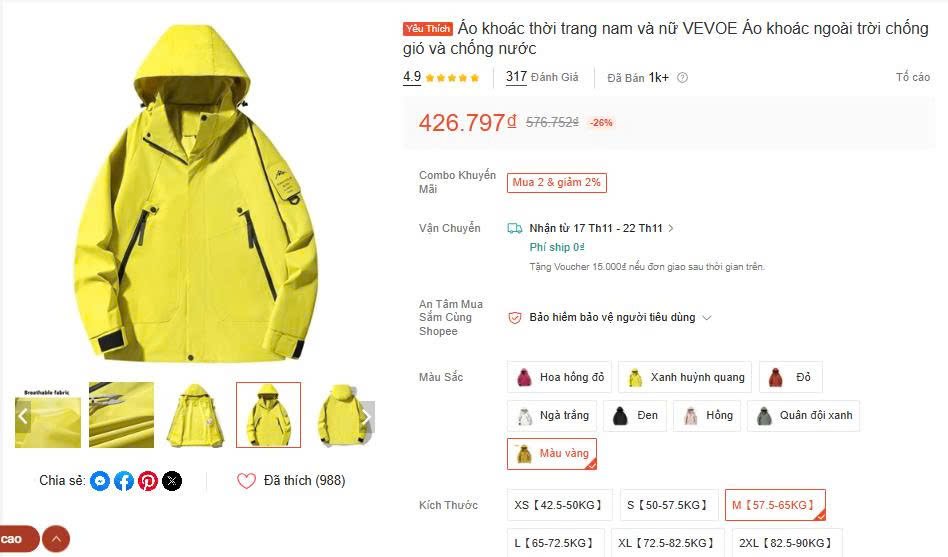Click the heart icon Đã thích
The width and height of the screenshot is (948, 557).
(x=246, y=481)
